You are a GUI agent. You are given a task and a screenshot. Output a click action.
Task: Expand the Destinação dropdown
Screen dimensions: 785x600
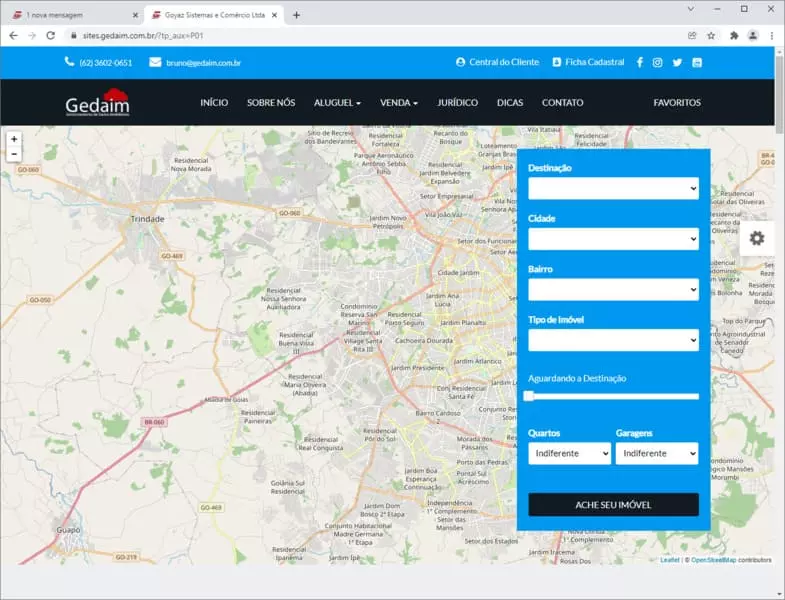613,188
